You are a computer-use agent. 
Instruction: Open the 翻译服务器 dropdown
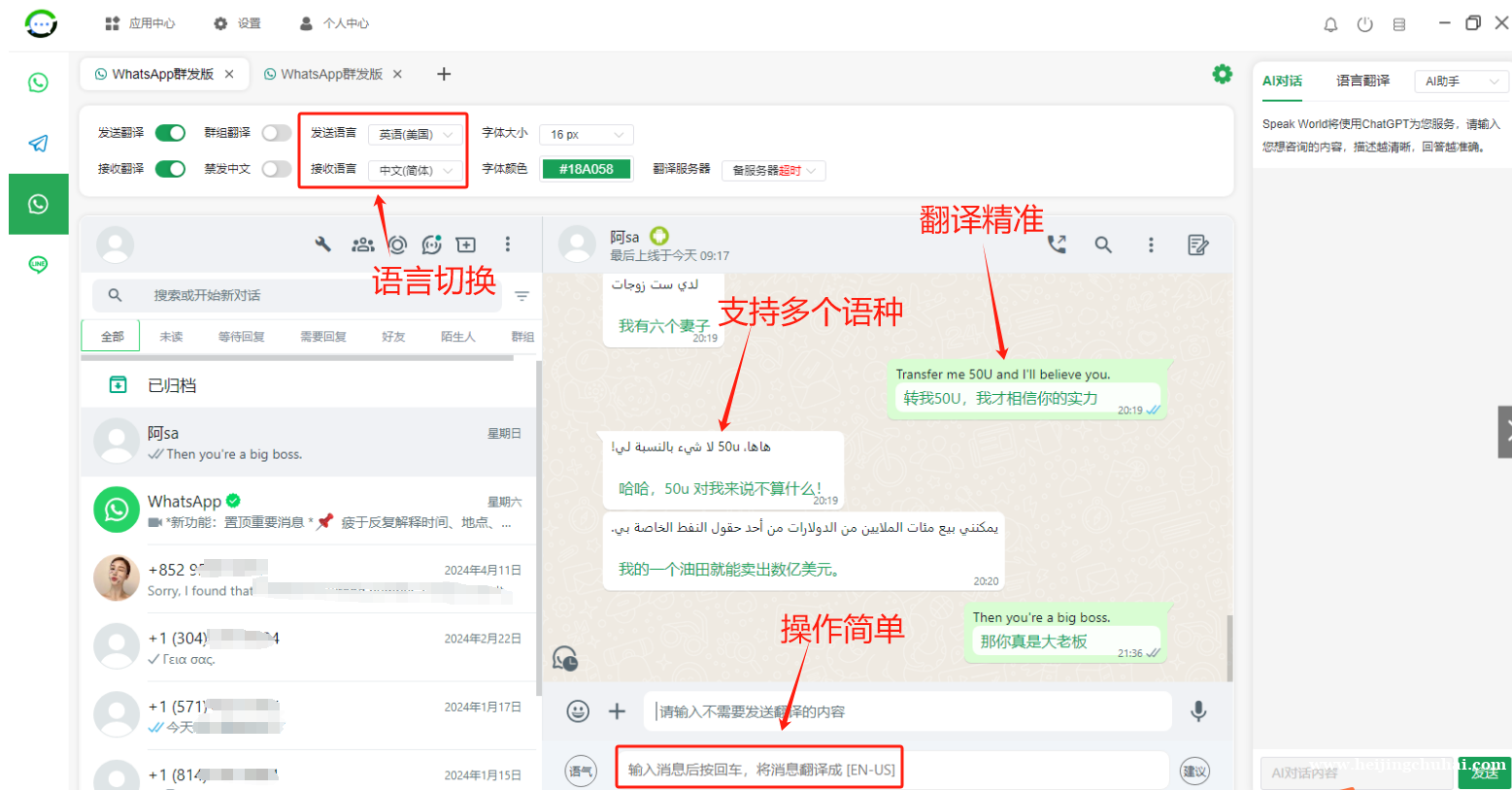774,170
